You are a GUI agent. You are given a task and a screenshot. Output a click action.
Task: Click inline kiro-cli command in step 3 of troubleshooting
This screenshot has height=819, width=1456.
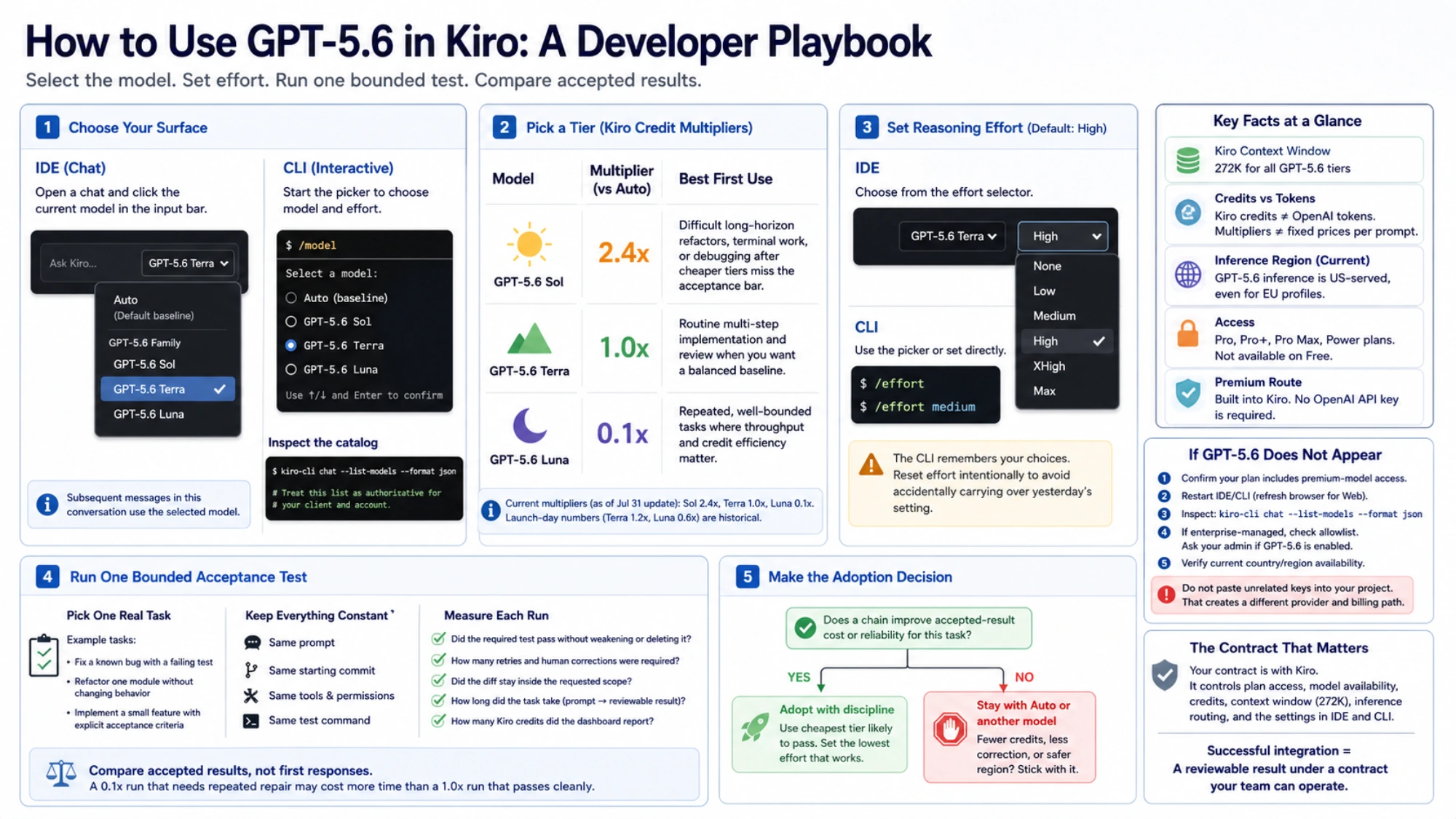(1321, 514)
